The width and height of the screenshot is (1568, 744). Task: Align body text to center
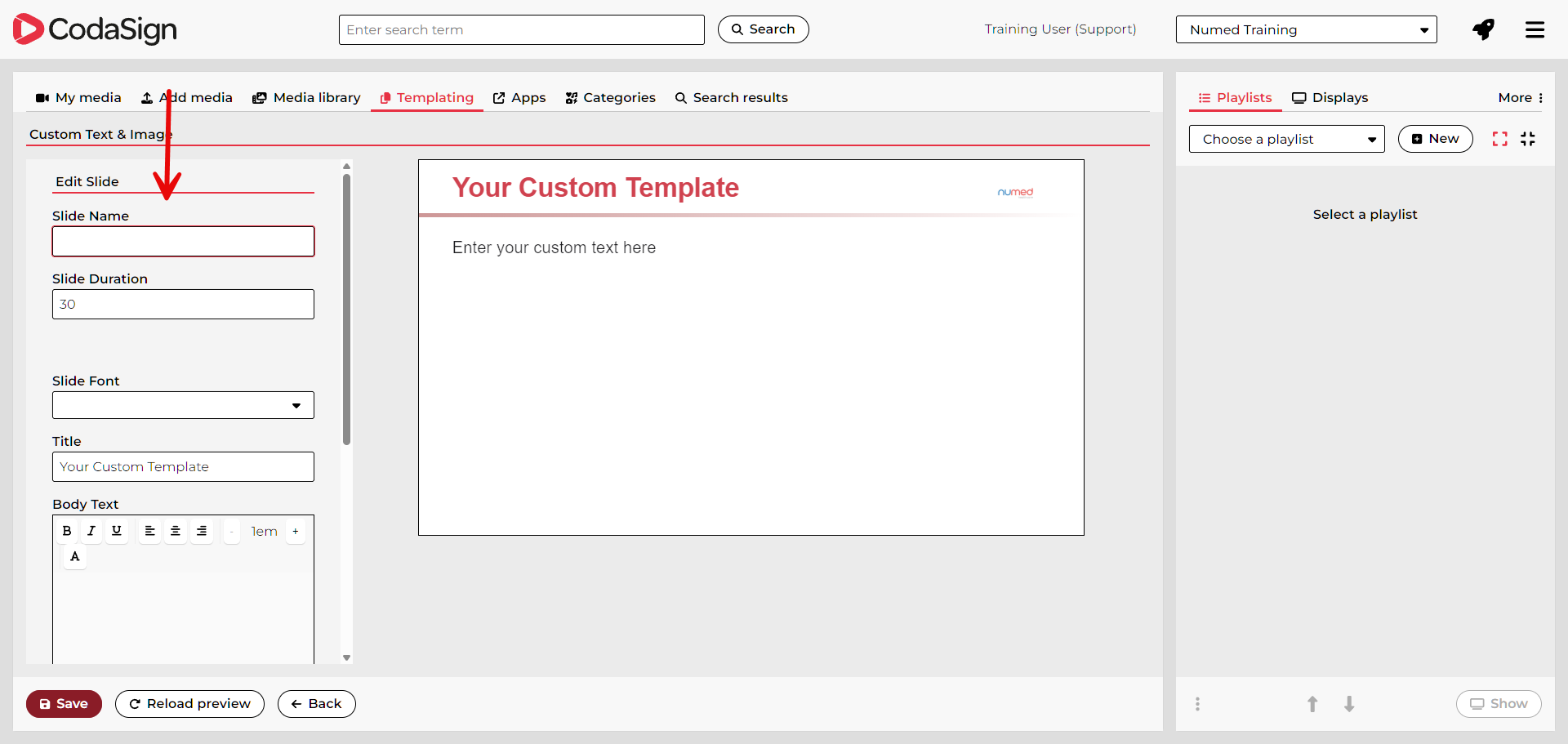click(x=176, y=531)
